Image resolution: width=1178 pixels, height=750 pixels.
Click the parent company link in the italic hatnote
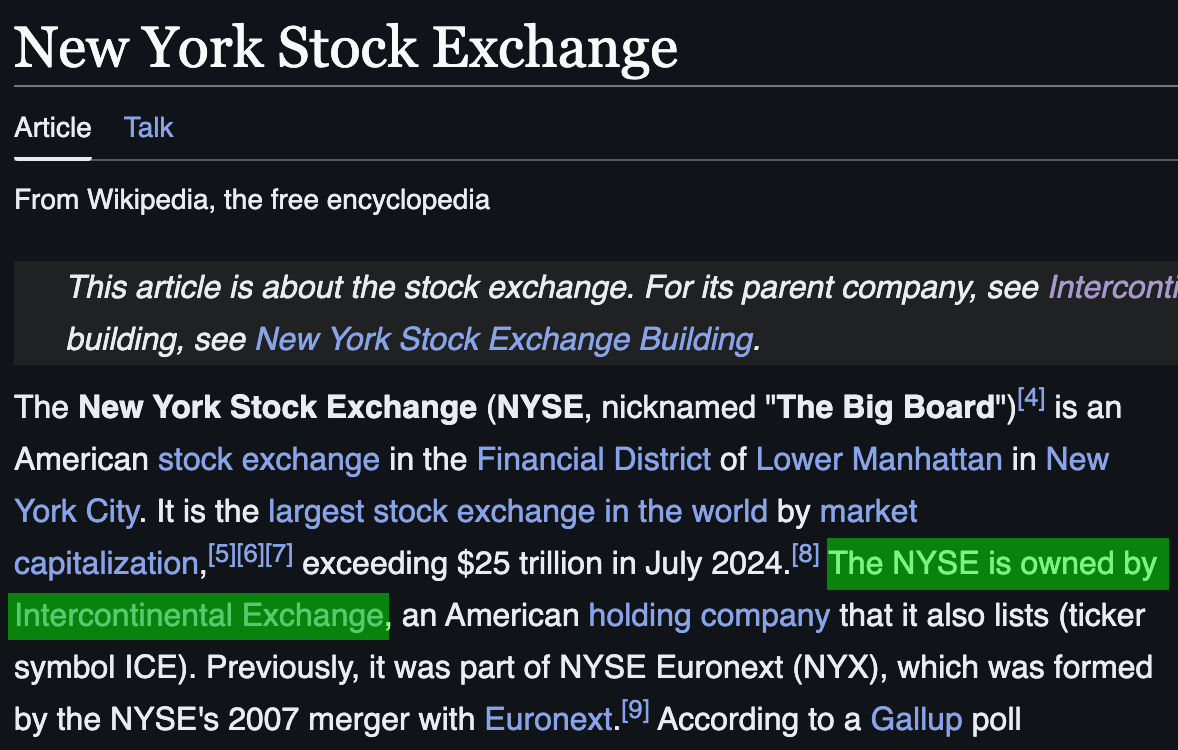pyautogui.click(x=1112, y=289)
